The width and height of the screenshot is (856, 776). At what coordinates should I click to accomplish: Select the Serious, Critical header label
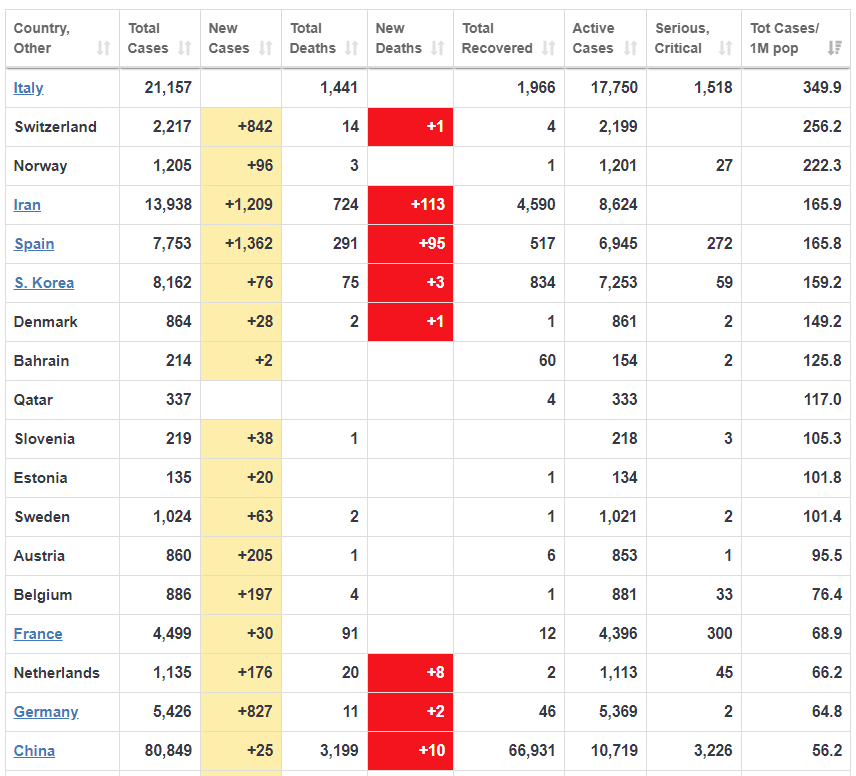click(682, 38)
